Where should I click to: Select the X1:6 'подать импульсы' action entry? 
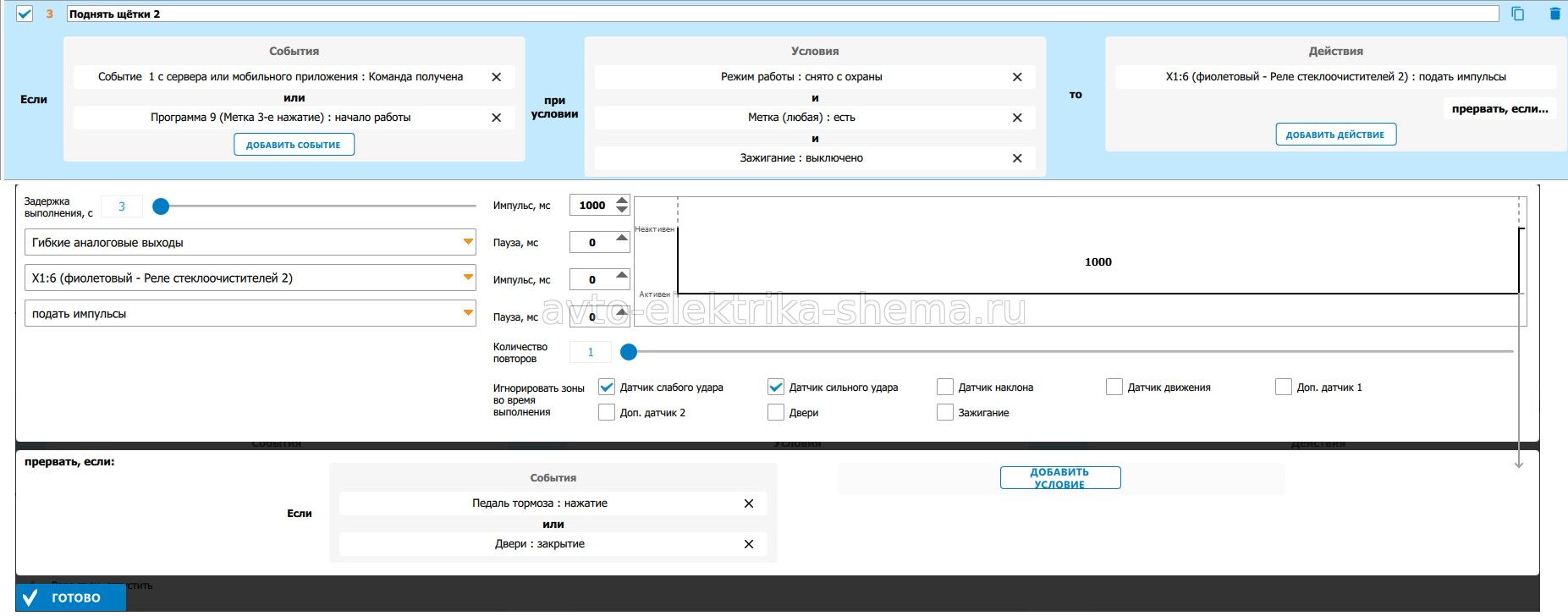pyautogui.click(x=1335, y=77)
